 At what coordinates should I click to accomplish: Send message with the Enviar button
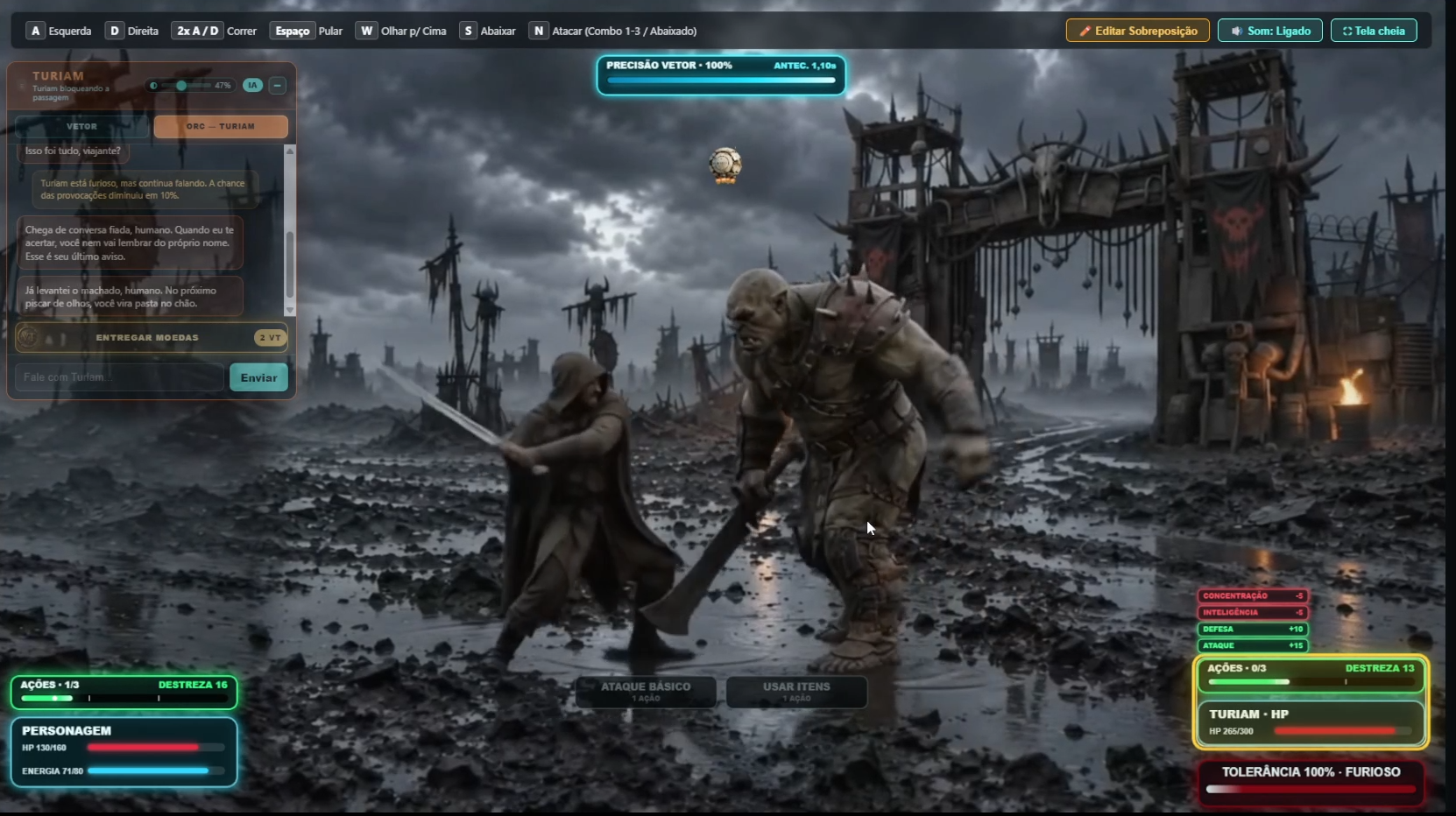click(258, 377)
